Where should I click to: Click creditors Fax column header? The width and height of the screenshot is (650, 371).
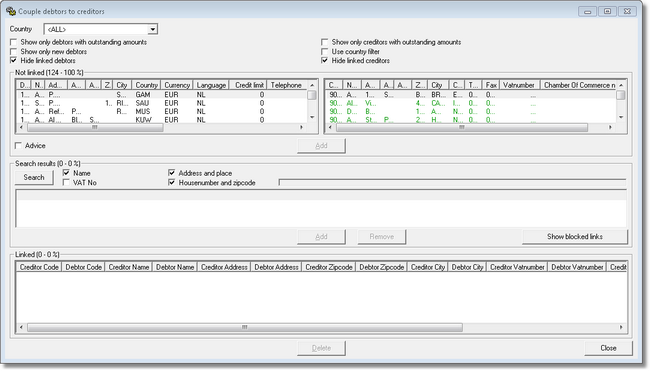[x=492, y=85]
